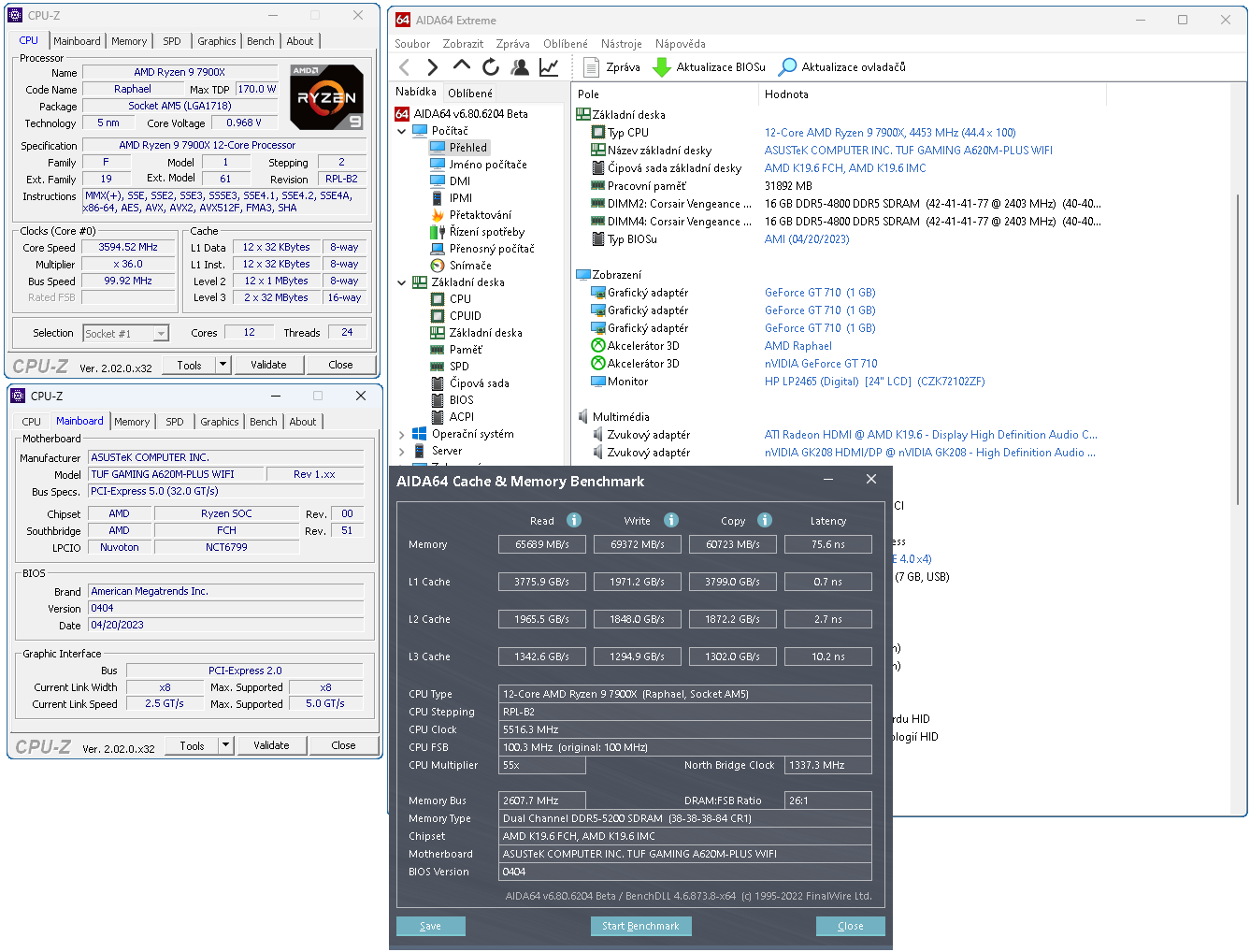Open the Oblíbené menu
Image resolution: width=1250 pixels, height=952 pixels.
pyautogui.click(x=566, y=44)
